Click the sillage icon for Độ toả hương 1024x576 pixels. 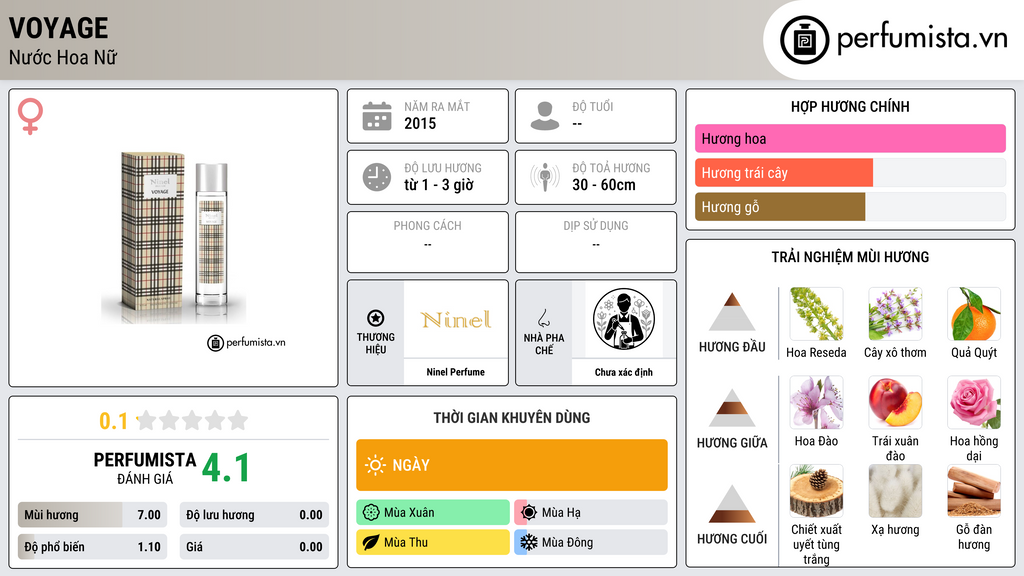545,177
